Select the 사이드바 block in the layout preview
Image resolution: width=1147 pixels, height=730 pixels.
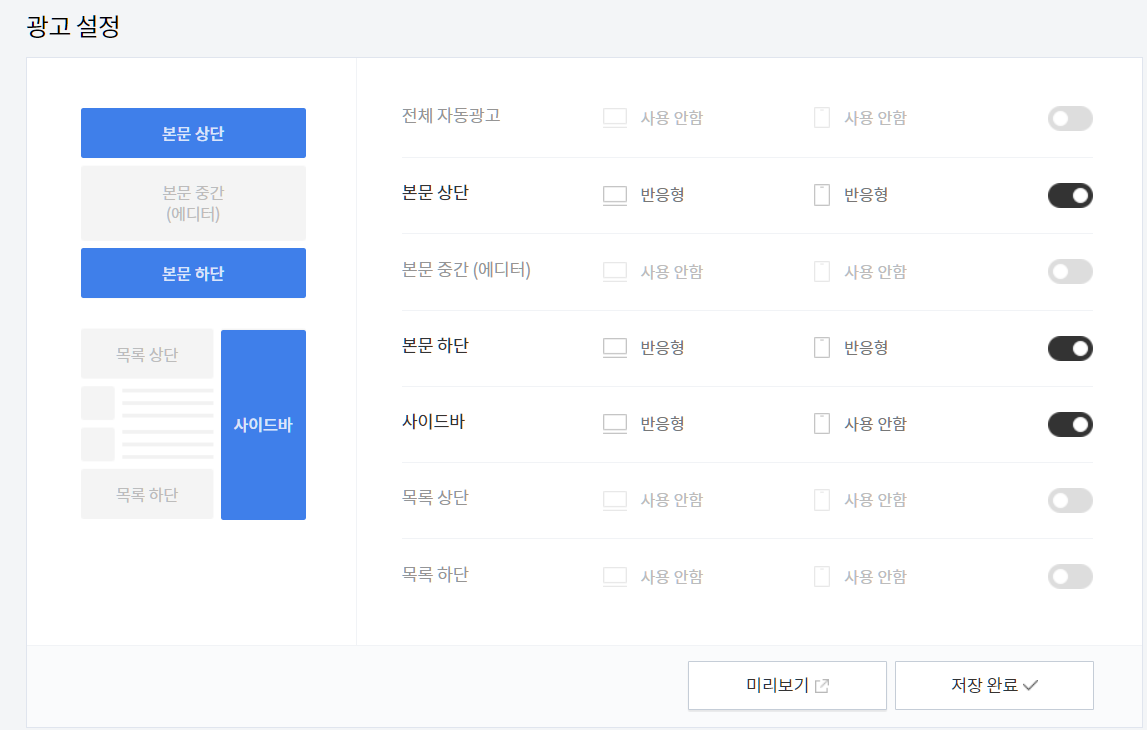[x=263, y=424]
